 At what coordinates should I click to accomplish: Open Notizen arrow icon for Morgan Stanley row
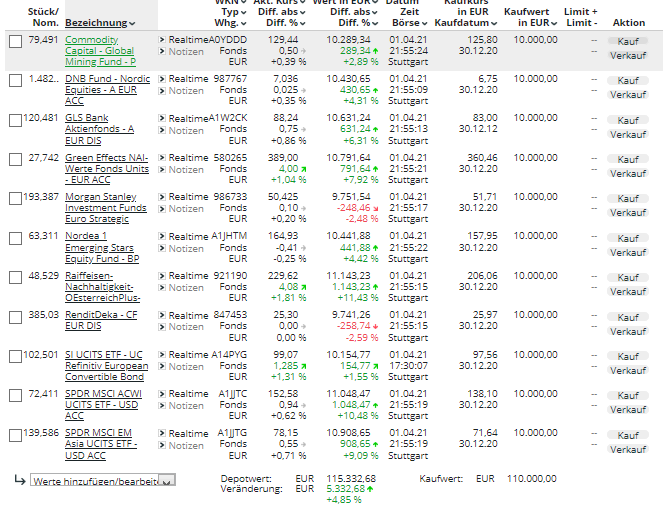tap(162, 209)
